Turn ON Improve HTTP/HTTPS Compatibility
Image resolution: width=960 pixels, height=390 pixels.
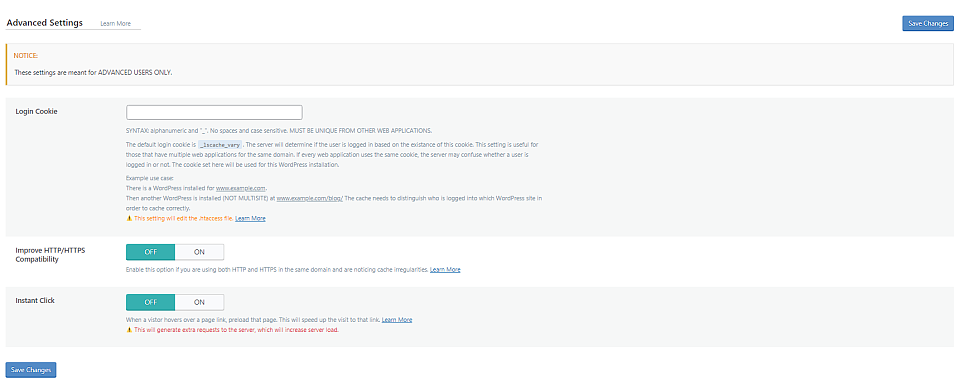point(199,252)
